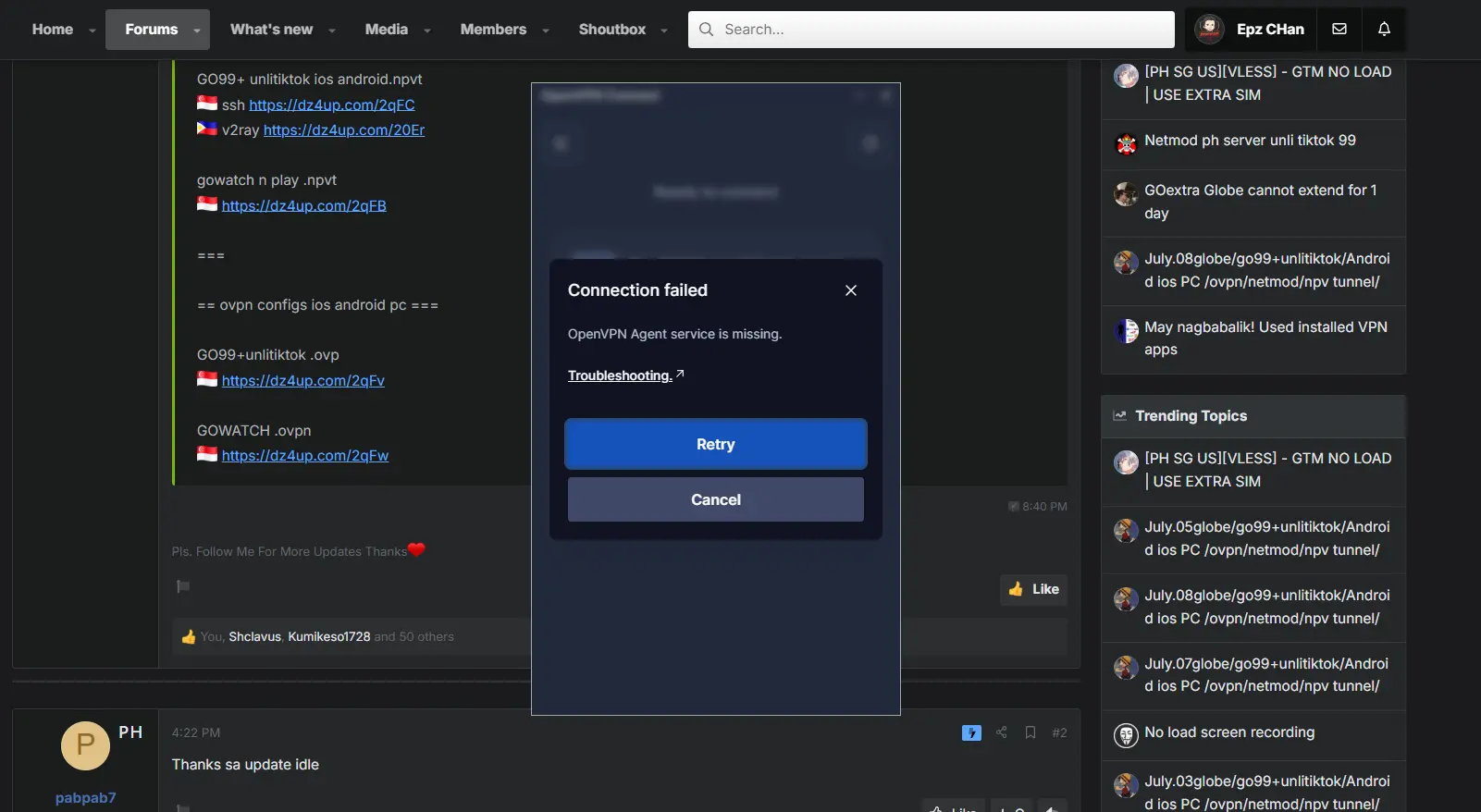
Task: Open Shclavus in the likes list
Action: [x=254, y=636]
